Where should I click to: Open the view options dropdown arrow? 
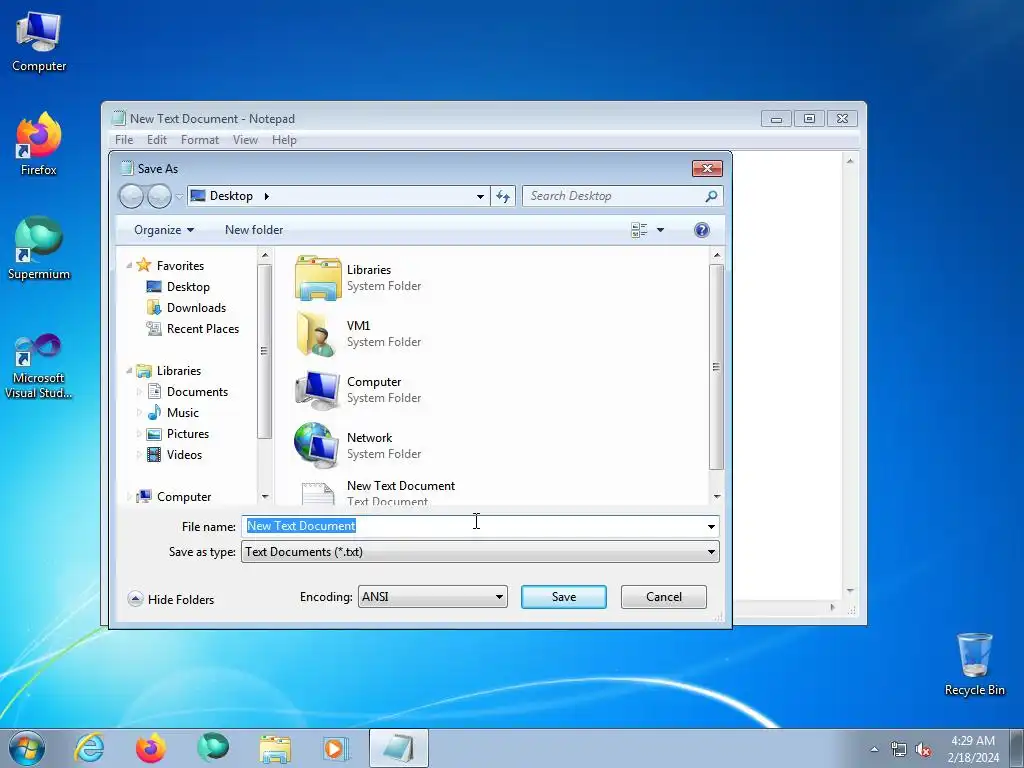click(x=660, y=230)
